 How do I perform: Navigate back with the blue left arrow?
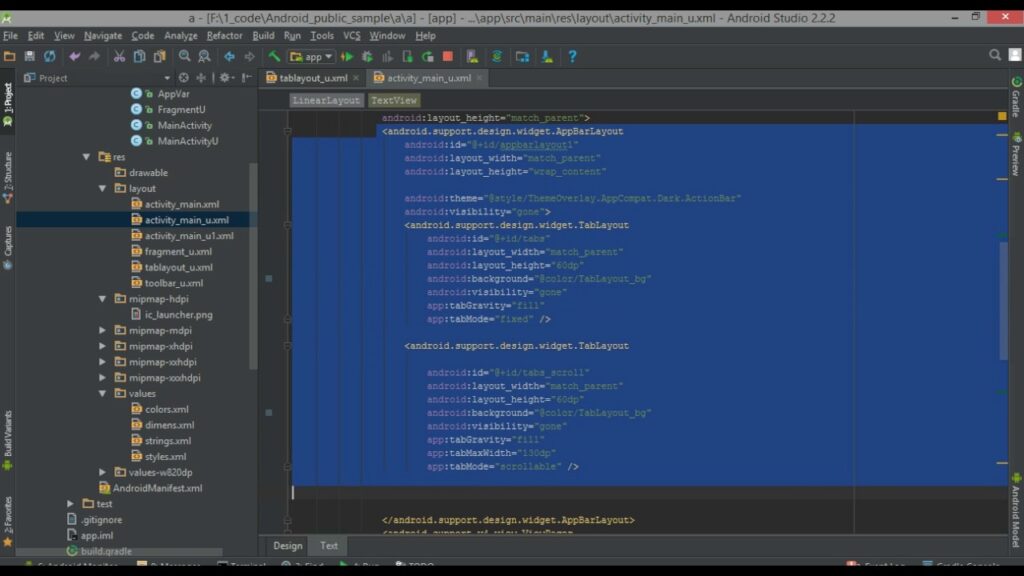point(229,57)
